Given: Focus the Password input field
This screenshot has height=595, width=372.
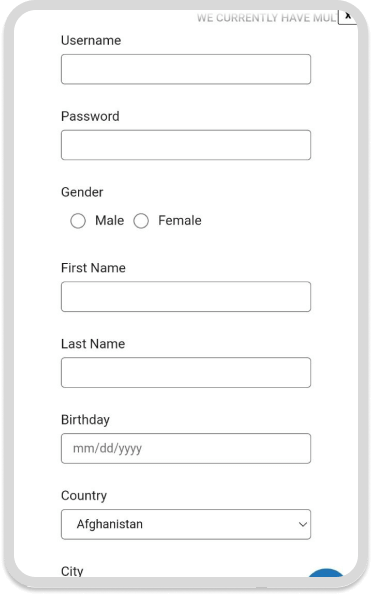Looking at the screenshot, I should (x=186, y=145).
